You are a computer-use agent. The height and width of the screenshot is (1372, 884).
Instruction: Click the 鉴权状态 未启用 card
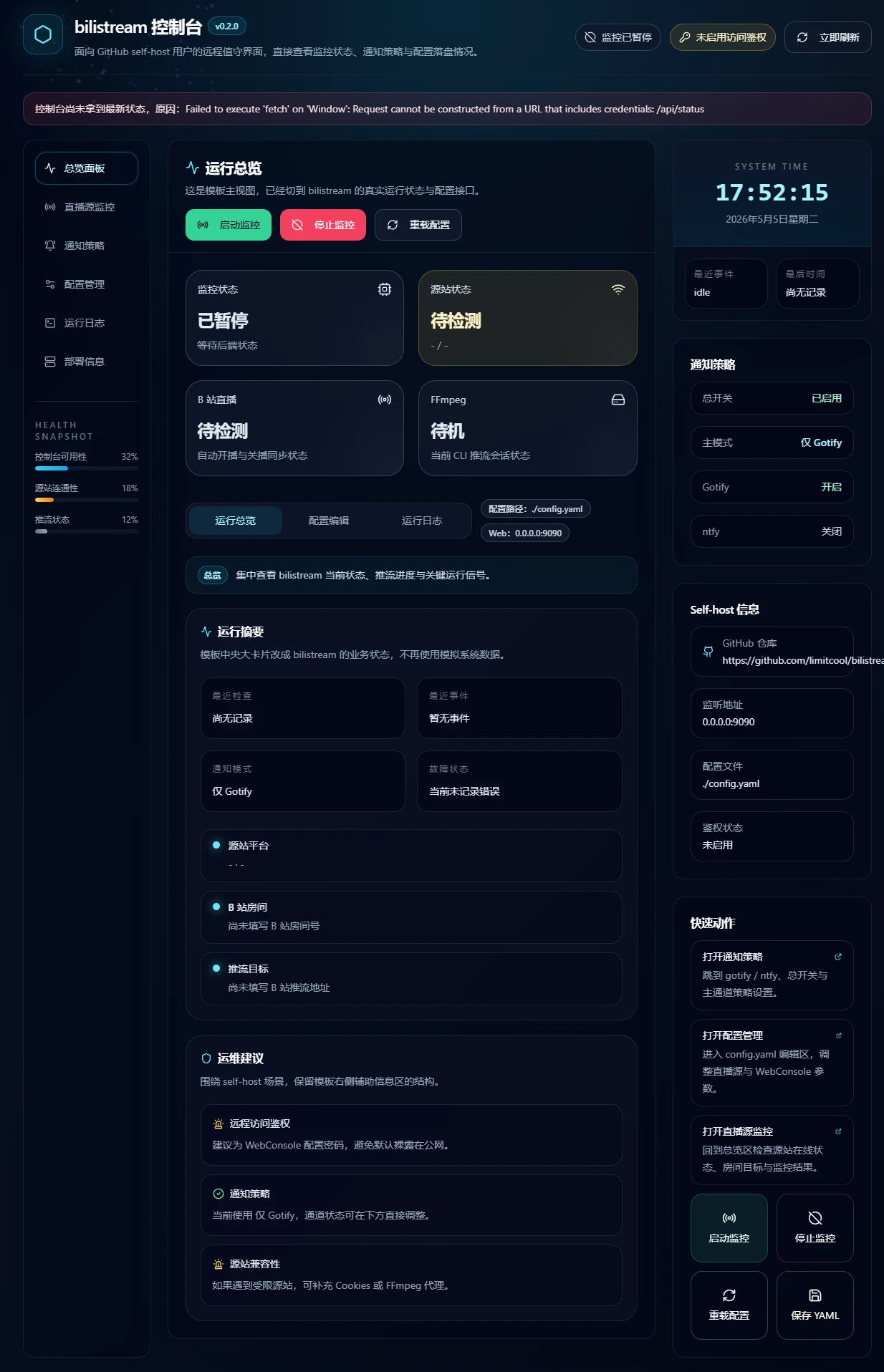click(x=772, y=836)
